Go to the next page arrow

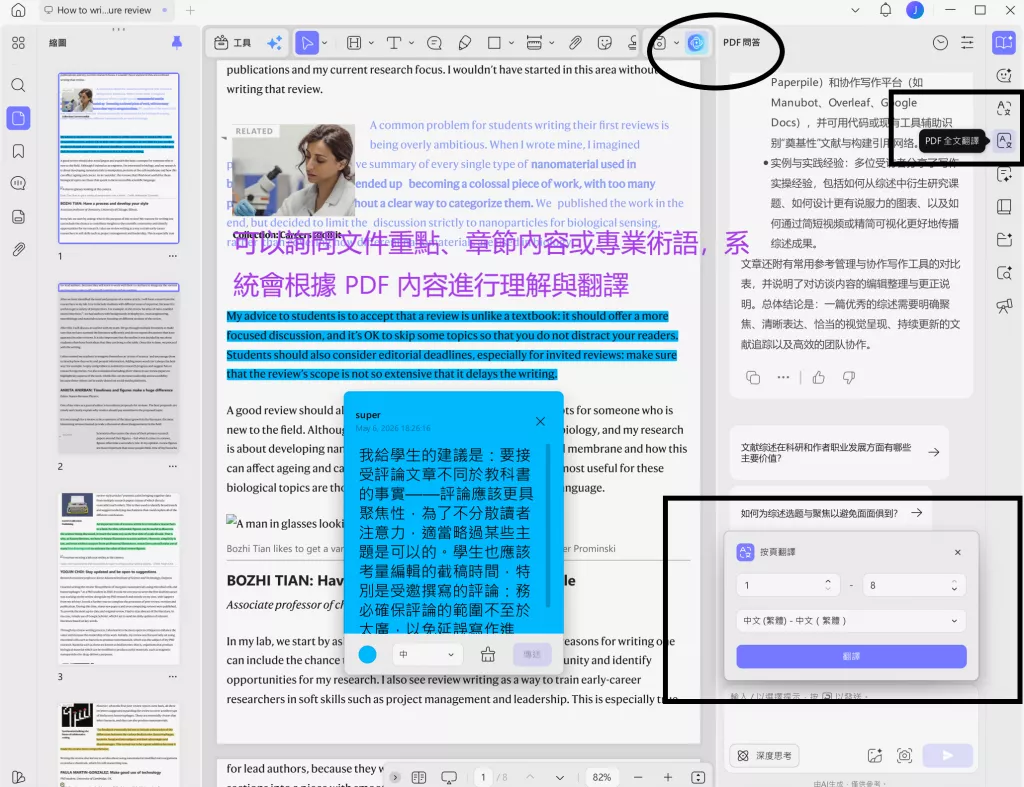(560, 777)
